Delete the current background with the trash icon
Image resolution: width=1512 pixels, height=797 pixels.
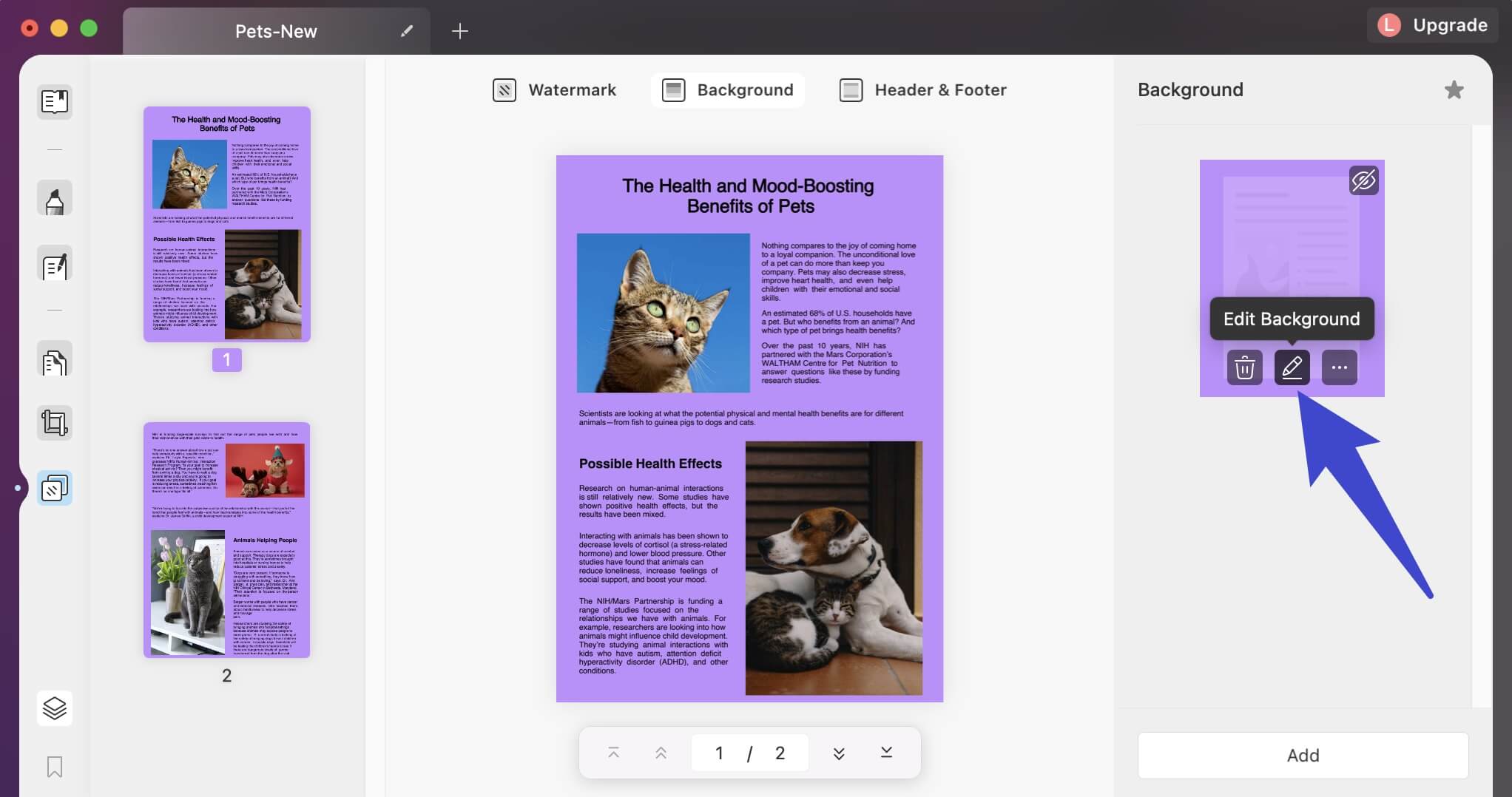click(1244, 367)
